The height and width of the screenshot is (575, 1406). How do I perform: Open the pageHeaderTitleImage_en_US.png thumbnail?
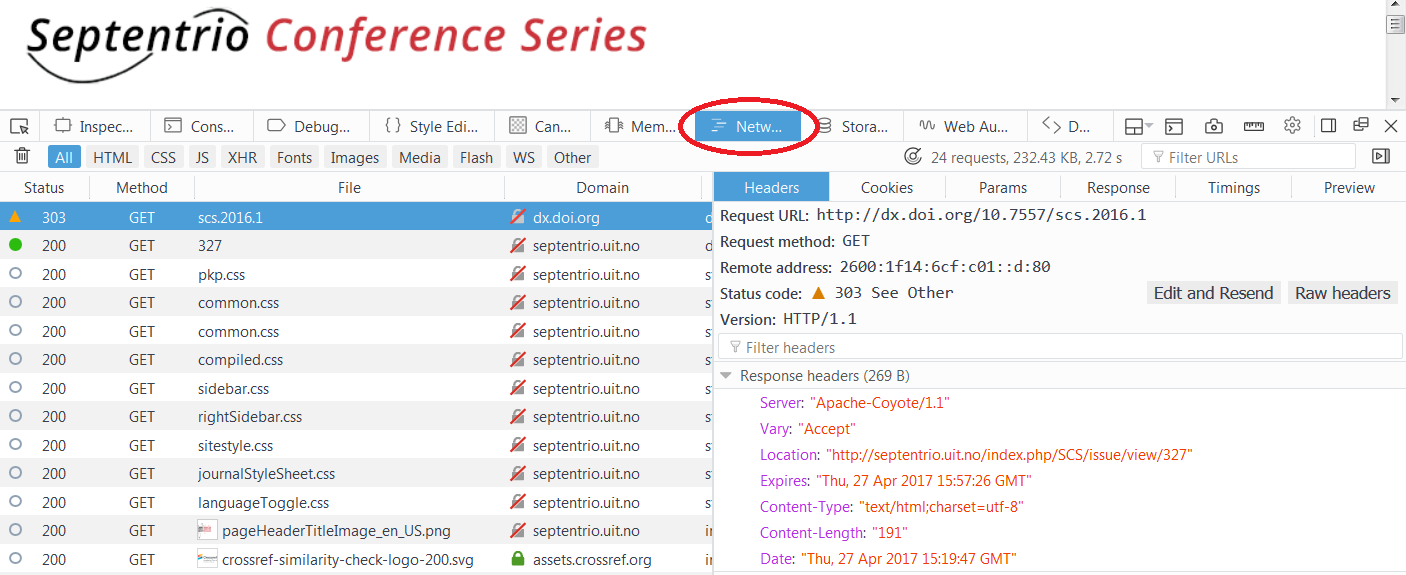206,530
